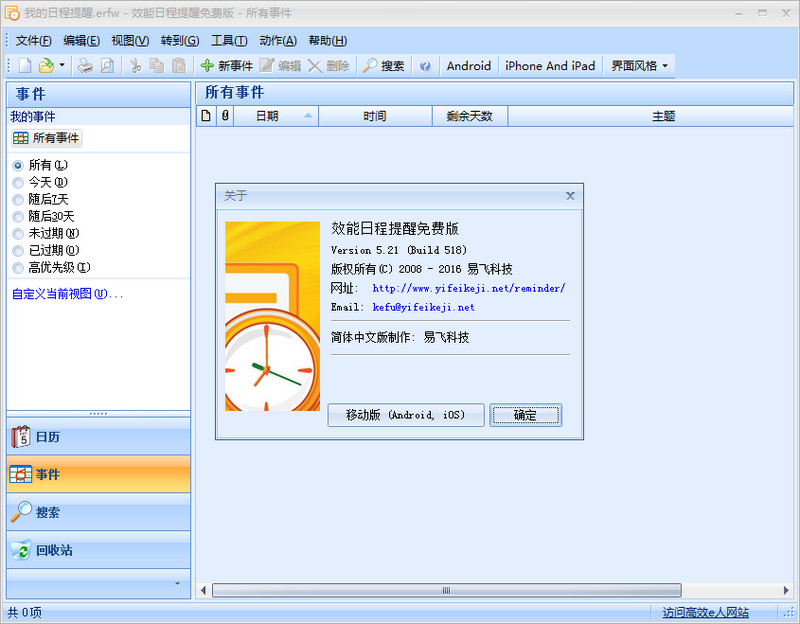Click the 搜索 toolbar search button
The width and height of the screenshot is (800, 624).
pos(383,66)
